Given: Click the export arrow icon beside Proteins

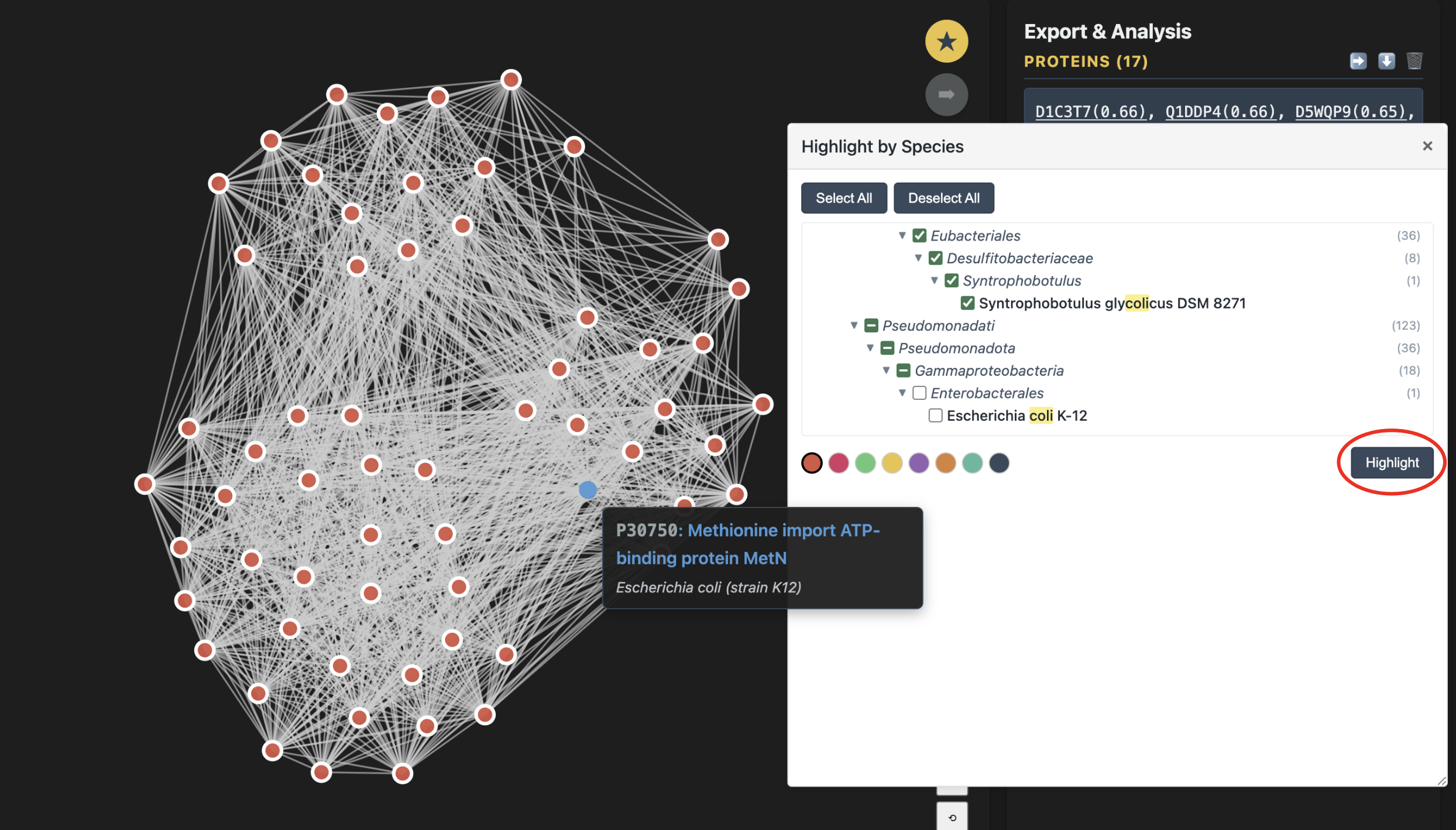Looking at the screenshot, I should (x=1358, y=61).
